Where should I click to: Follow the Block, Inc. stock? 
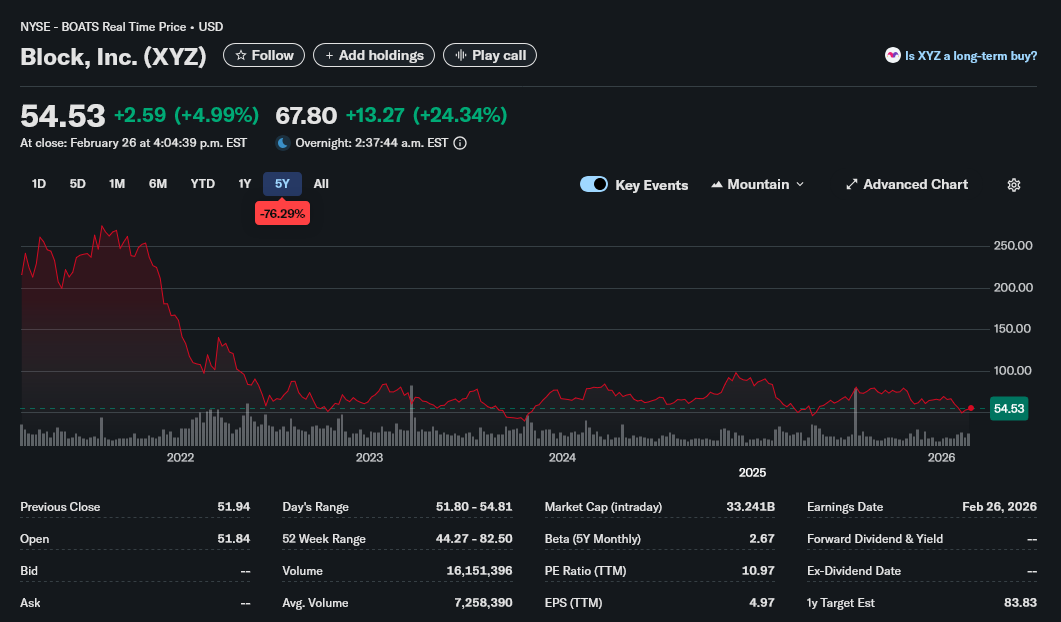coord(264,55)
